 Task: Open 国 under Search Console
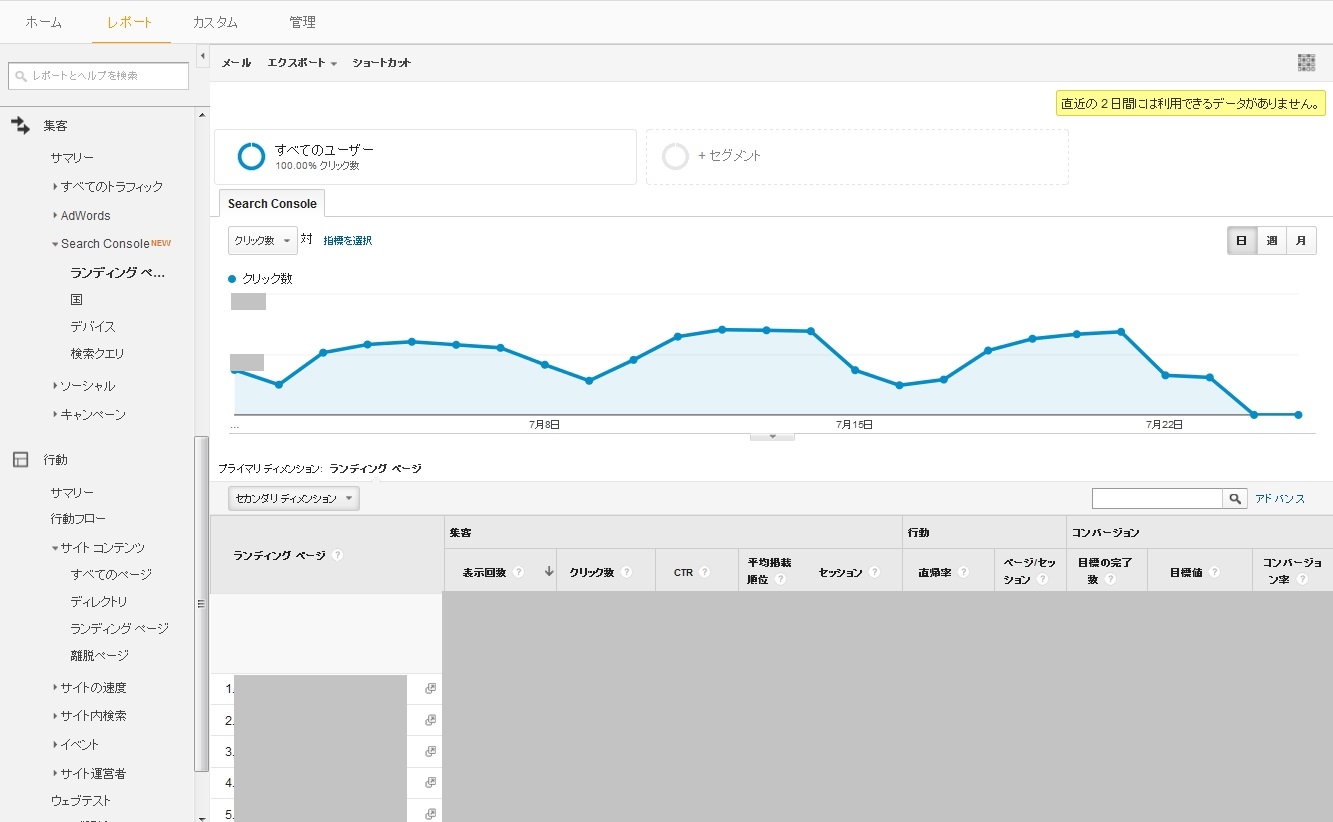(77, 299)
